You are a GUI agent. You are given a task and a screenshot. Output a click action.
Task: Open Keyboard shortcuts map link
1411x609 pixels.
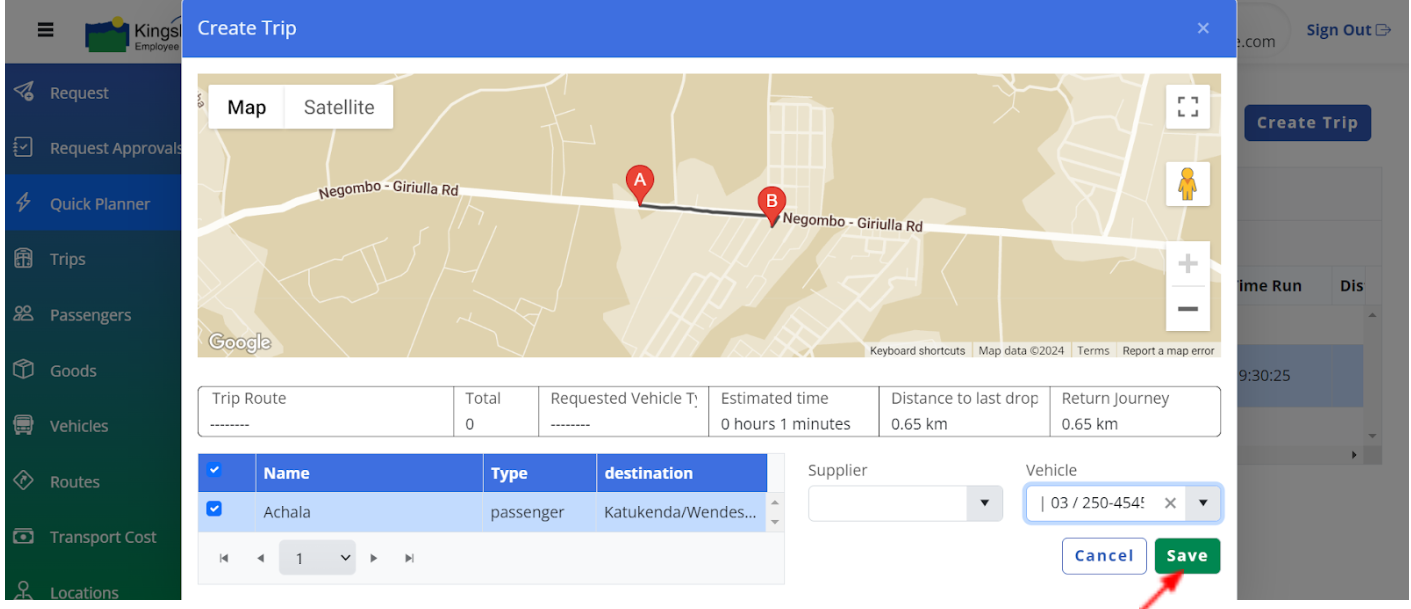[x=917, y=351]
